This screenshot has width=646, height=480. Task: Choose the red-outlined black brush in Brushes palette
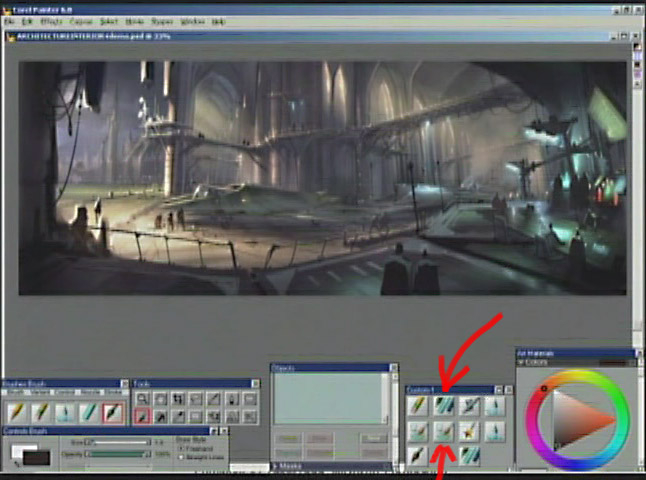click(x=112, y=412)
